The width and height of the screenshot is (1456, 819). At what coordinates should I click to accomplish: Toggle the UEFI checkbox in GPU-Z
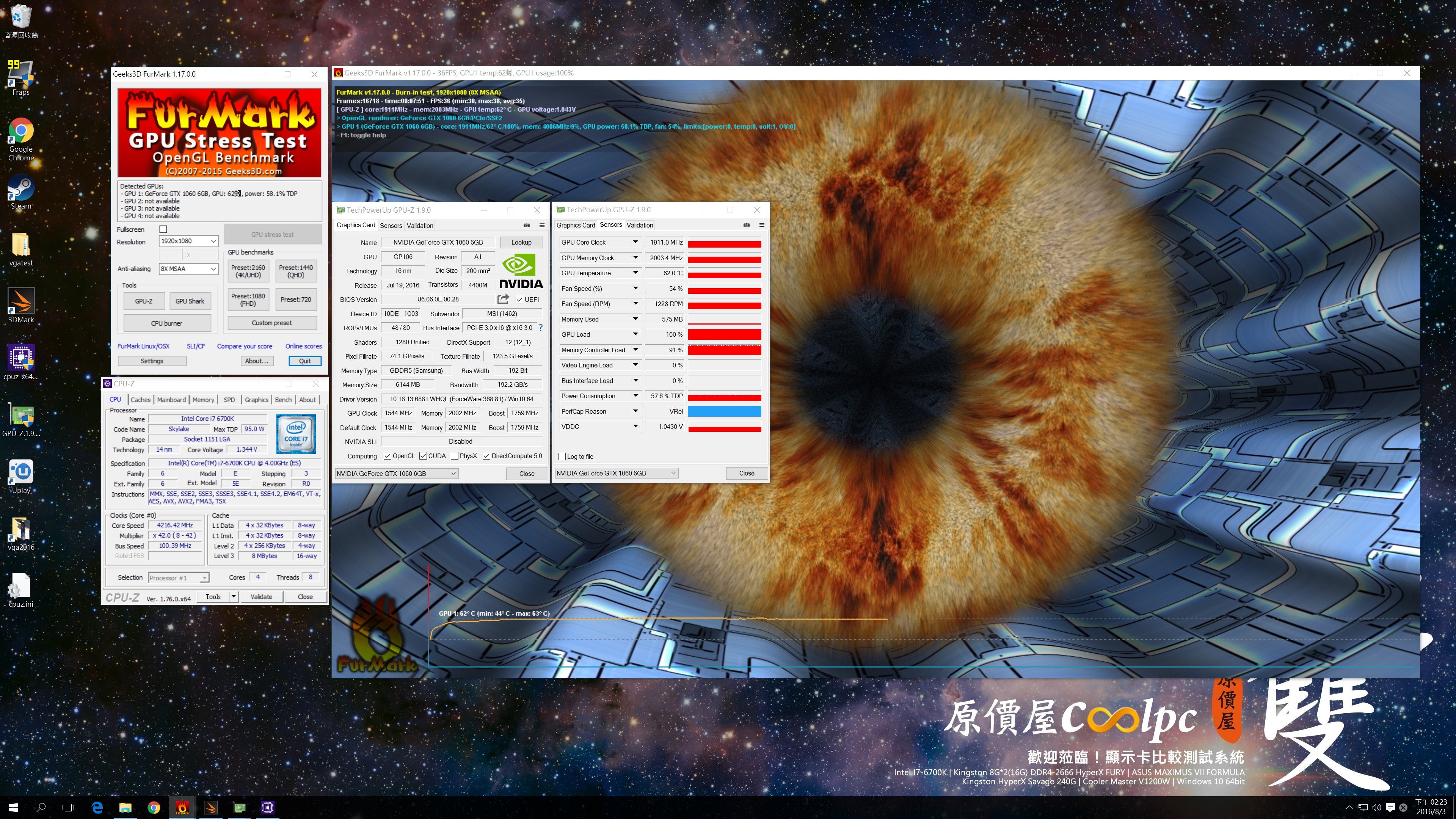pyautogui.click(x=519, y=300)
